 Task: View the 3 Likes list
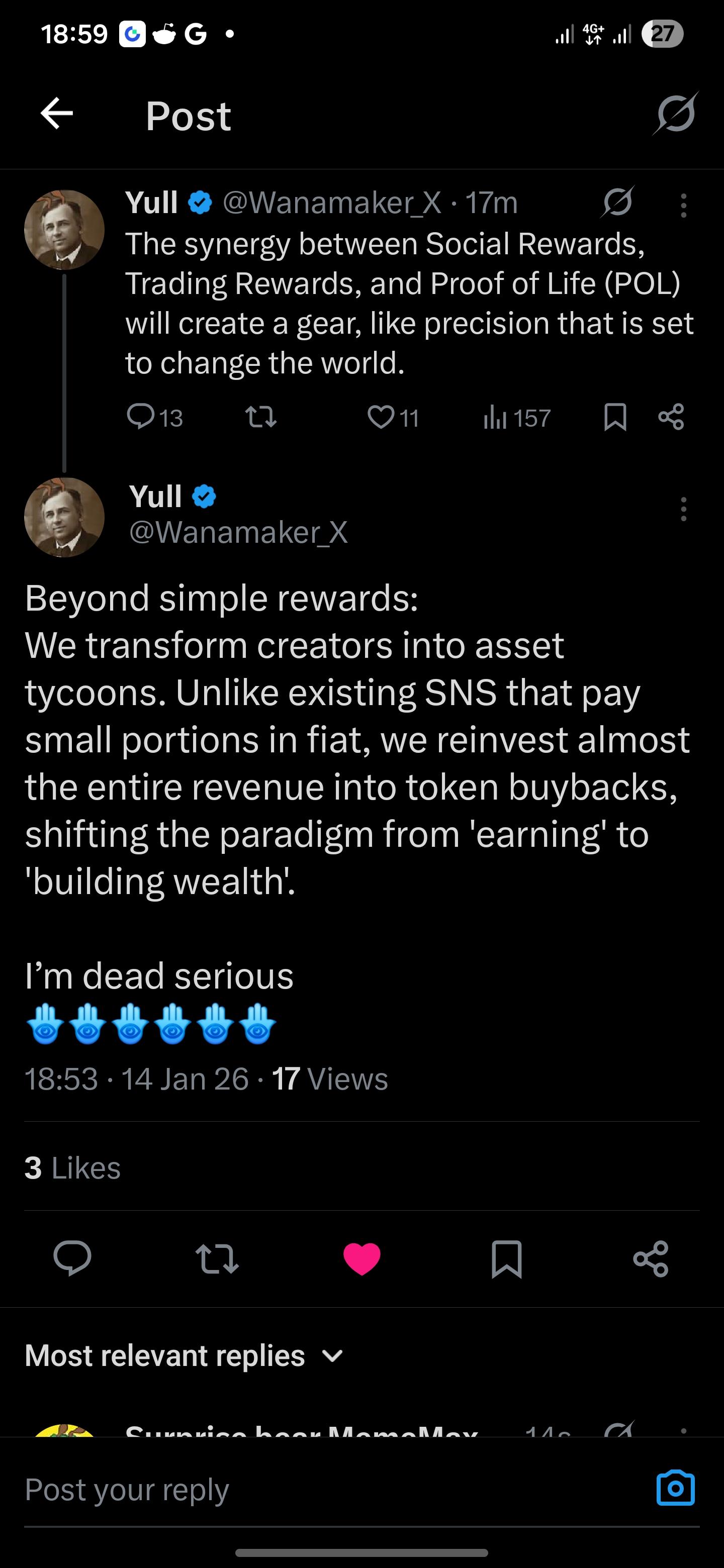(72, 1167)
